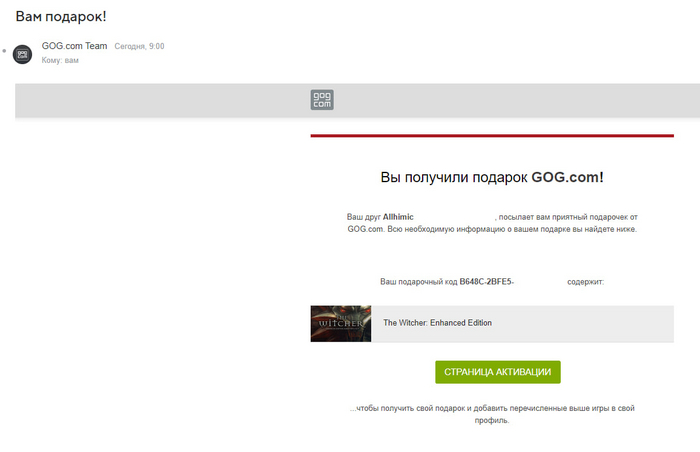
Task: Click the label "Ваш подарочный код"
Action: tap(418, 282)
